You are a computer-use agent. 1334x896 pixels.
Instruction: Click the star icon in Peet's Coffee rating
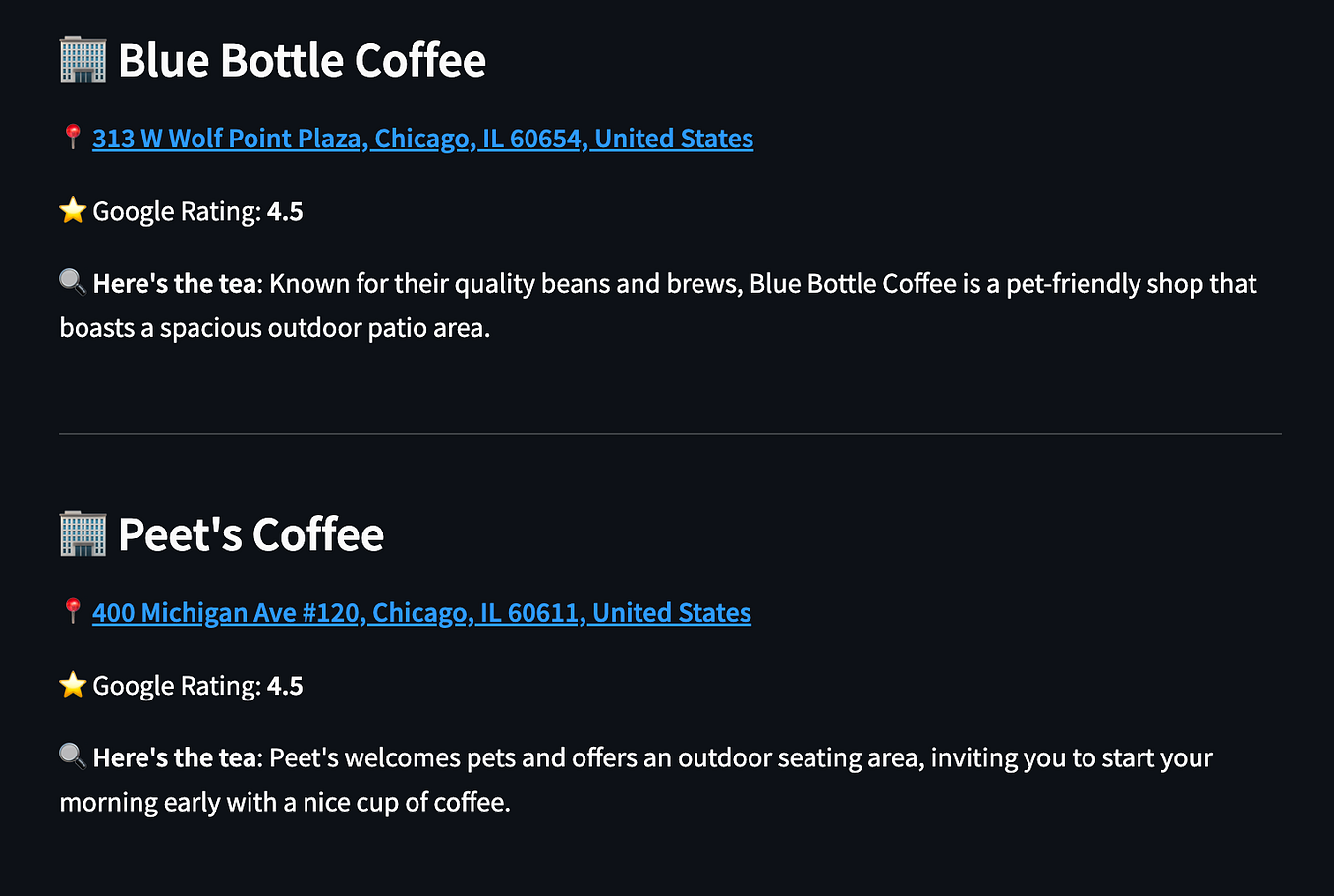tap(73, 685)
